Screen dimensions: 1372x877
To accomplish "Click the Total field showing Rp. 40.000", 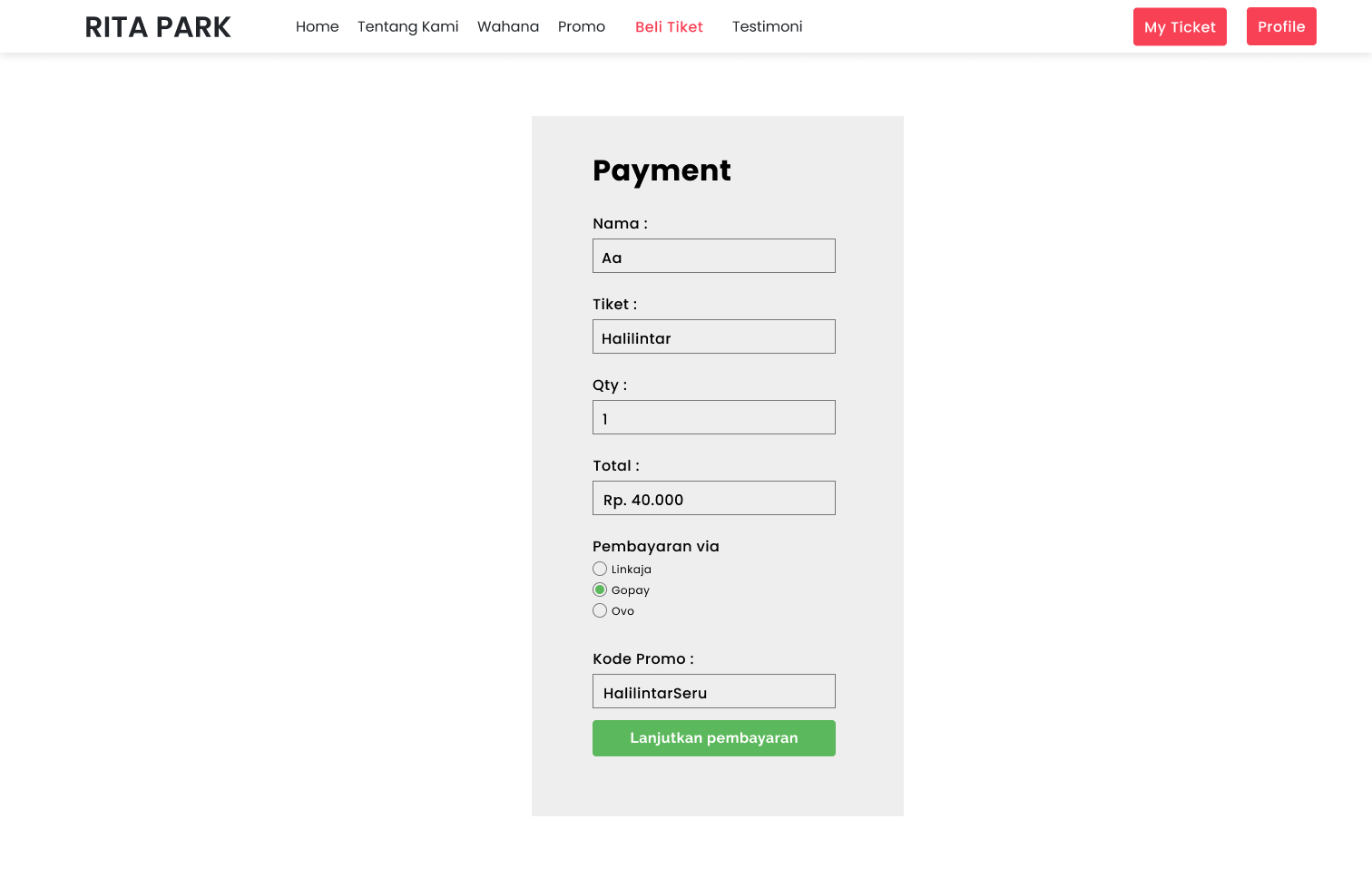I will [x=713, y=497].
